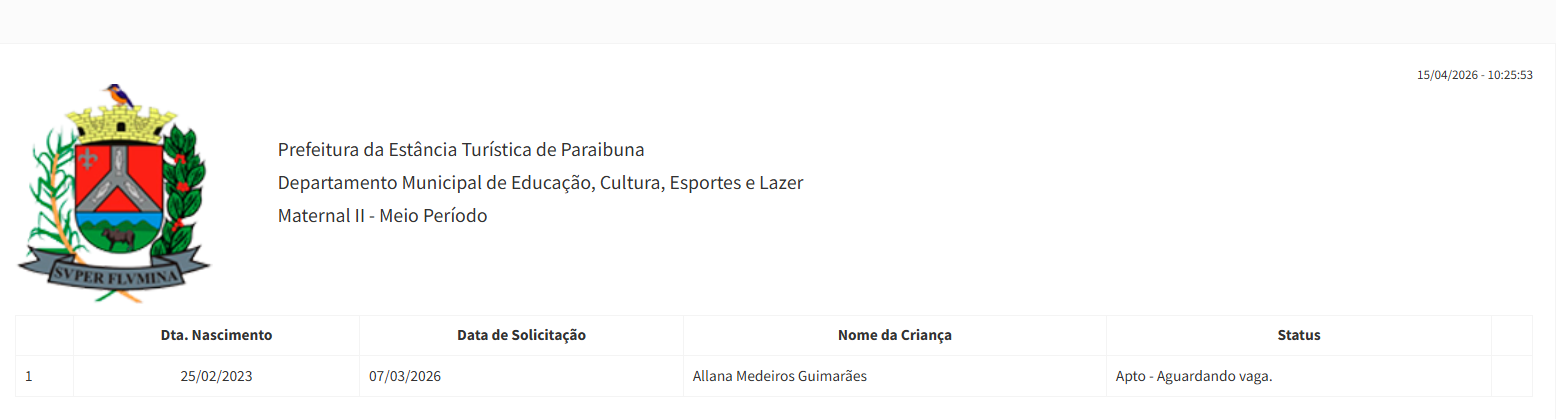Click the Maternal II - Meio Período title

382,215
